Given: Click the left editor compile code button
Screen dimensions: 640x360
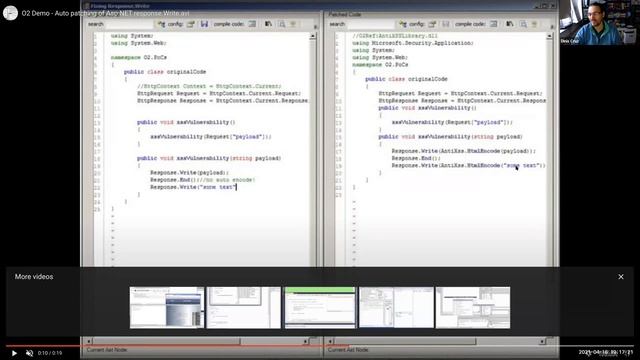Looking at the screenshot, I should [229, 24].
